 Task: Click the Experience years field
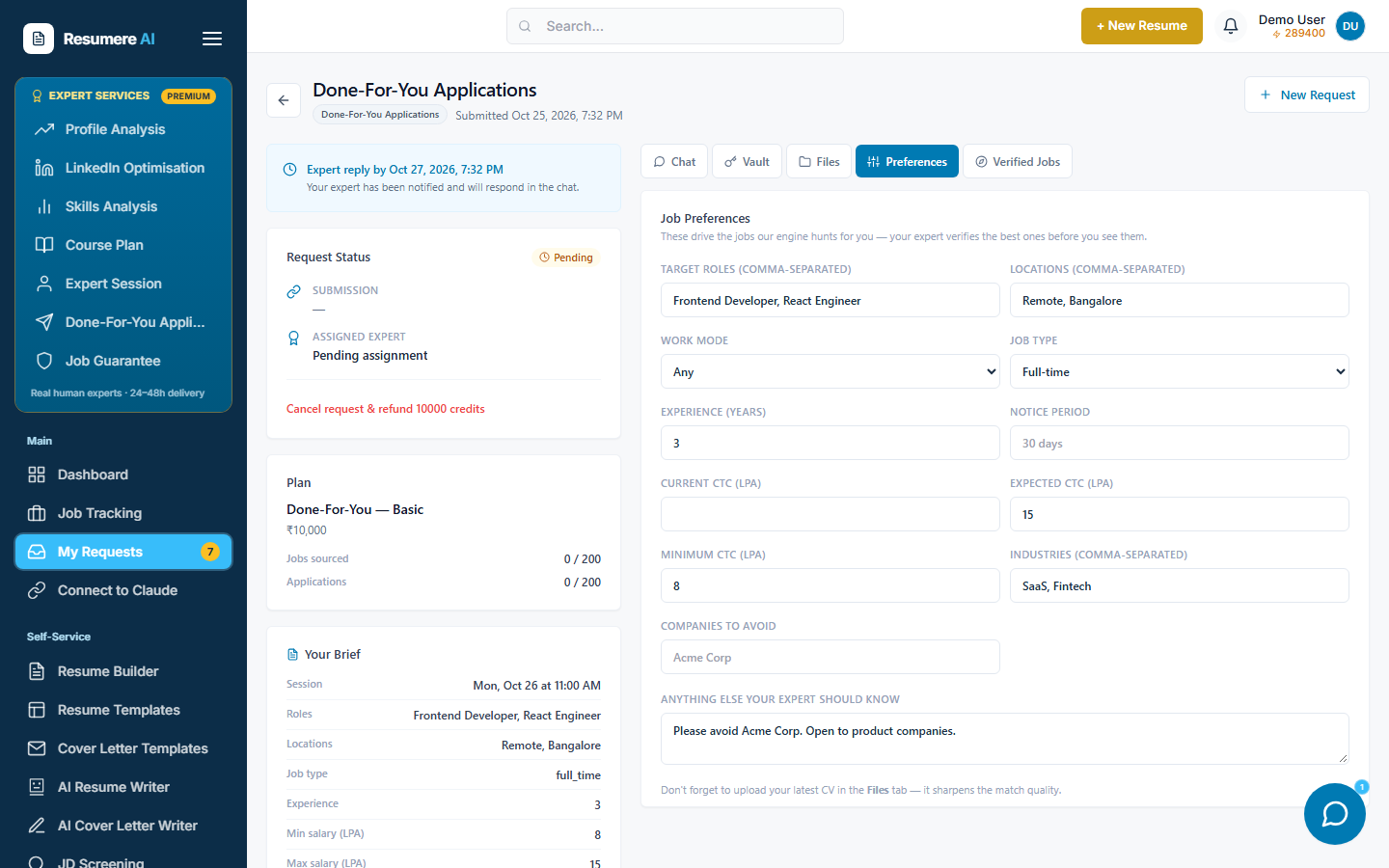(831, 443)
